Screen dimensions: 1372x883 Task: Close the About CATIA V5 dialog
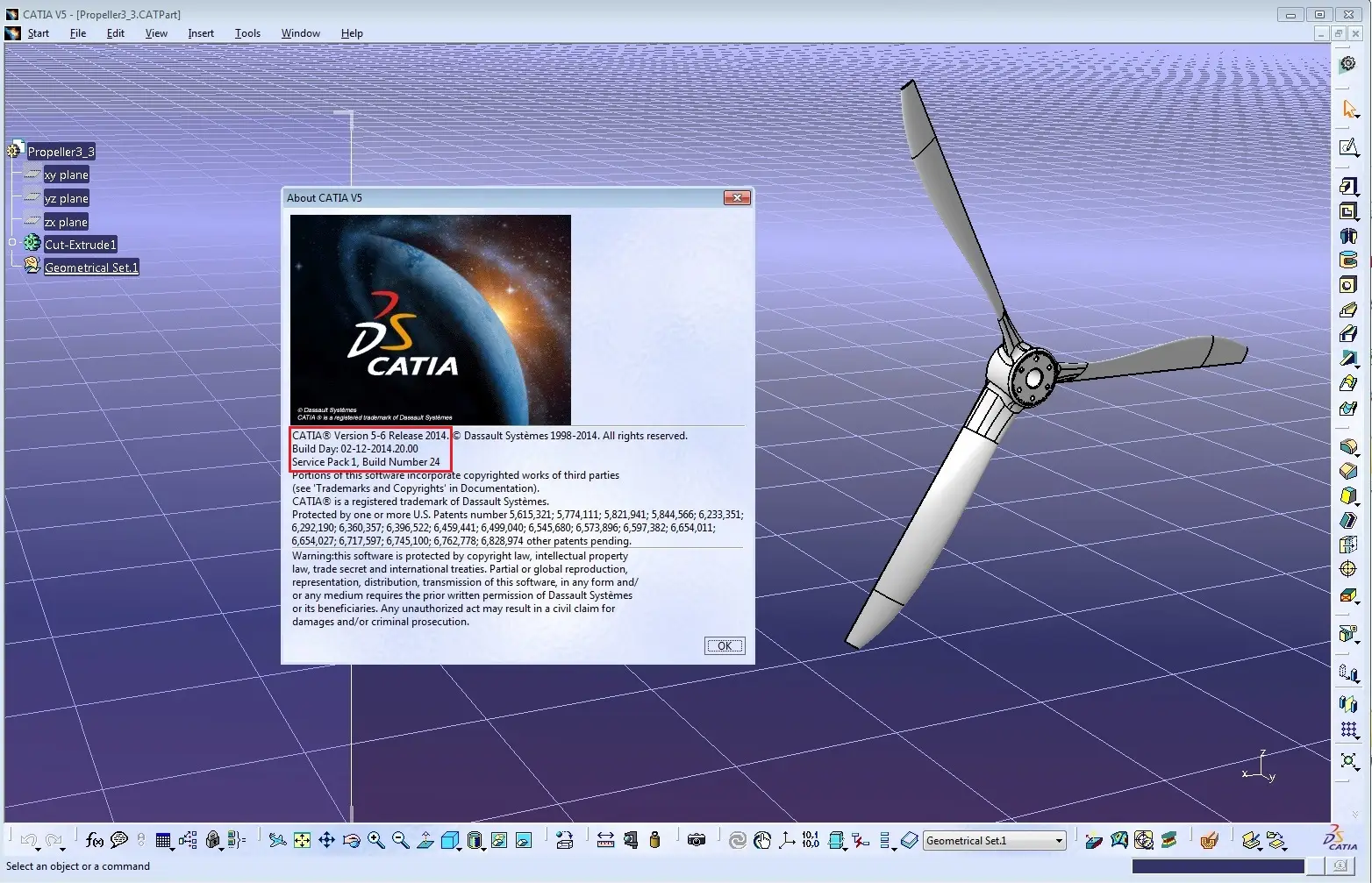pos(737,198)
